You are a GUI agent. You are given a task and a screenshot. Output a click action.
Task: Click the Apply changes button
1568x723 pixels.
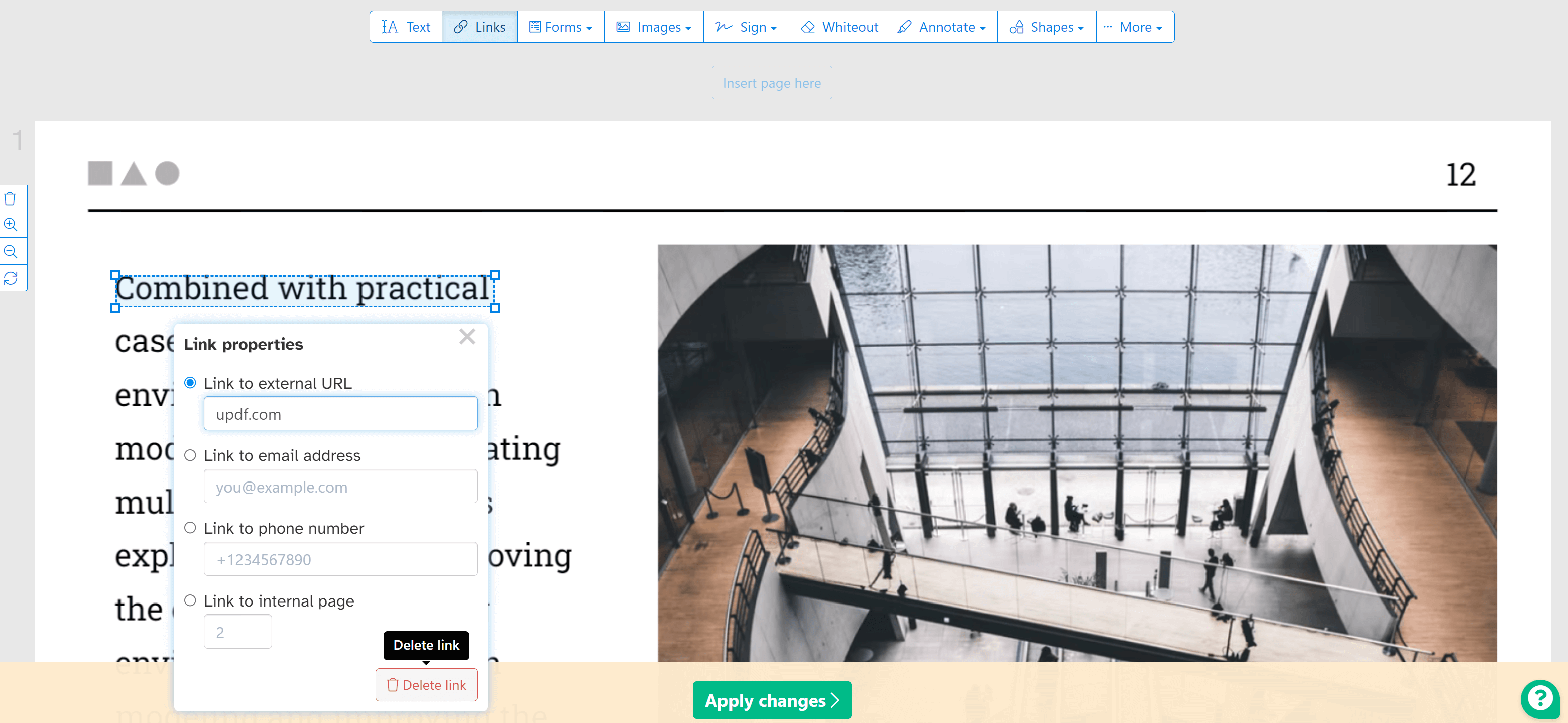point(771,700)
